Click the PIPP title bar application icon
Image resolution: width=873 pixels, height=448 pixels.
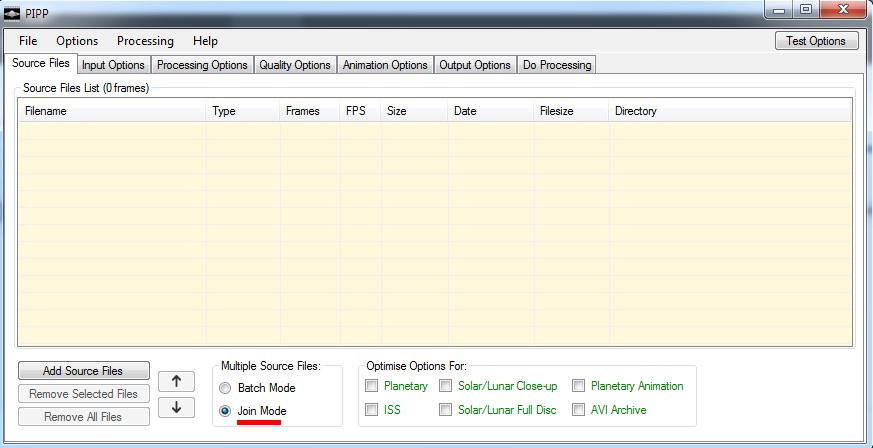pyautogui.click(x=13, y=11)
